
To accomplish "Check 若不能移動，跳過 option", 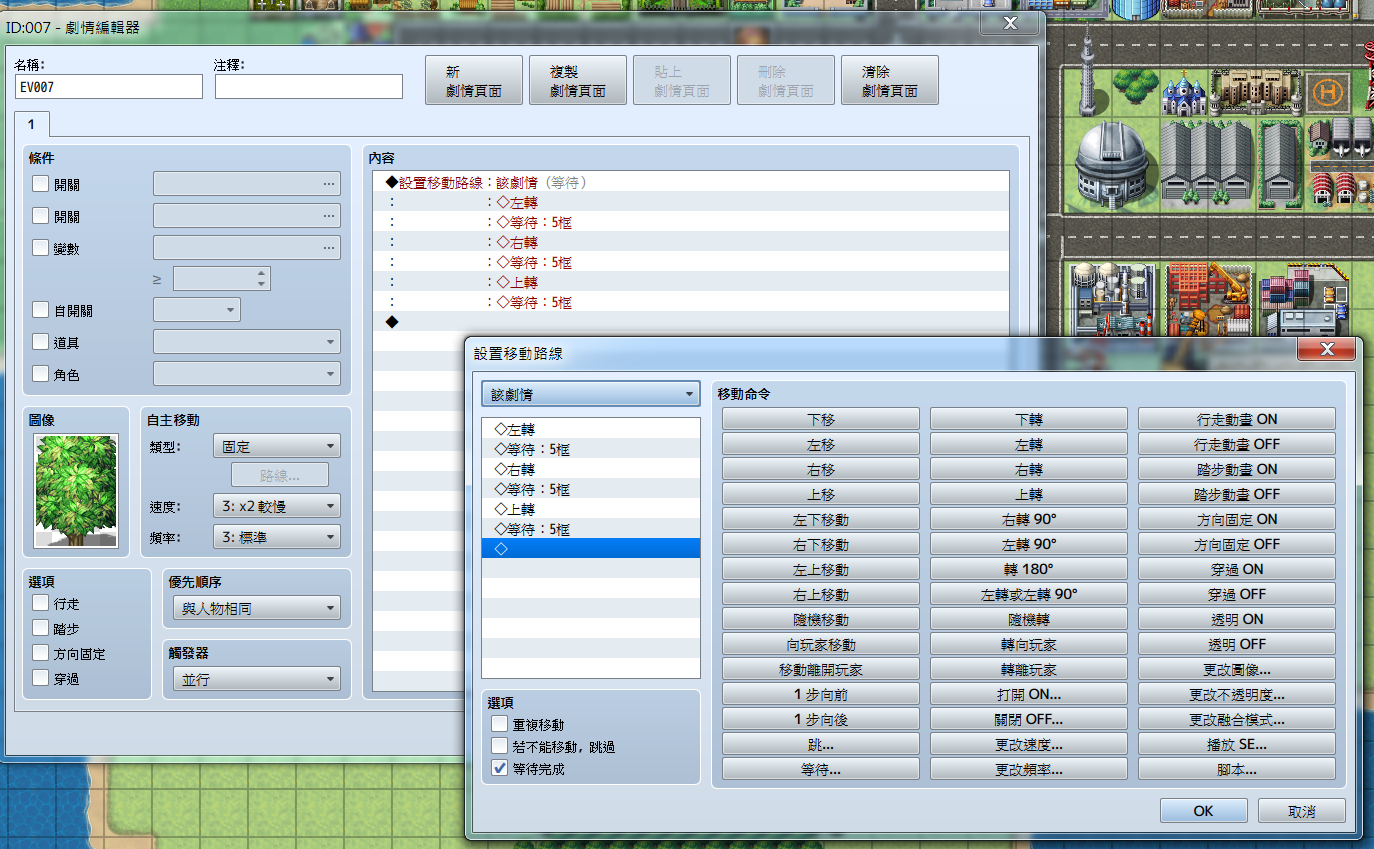I will (x=500, y=746).
